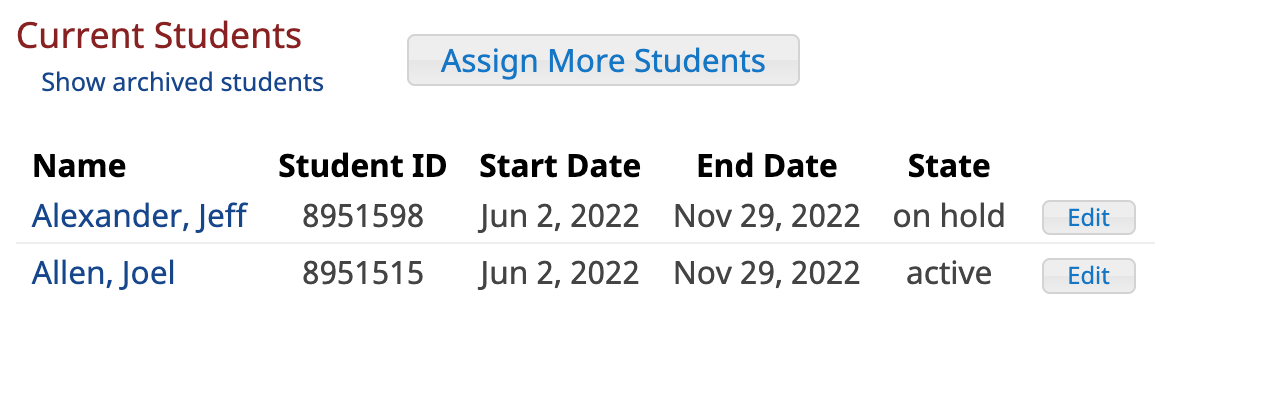
Task: Click the State column header
Action: pyautogui.click(x=949, y=165)
